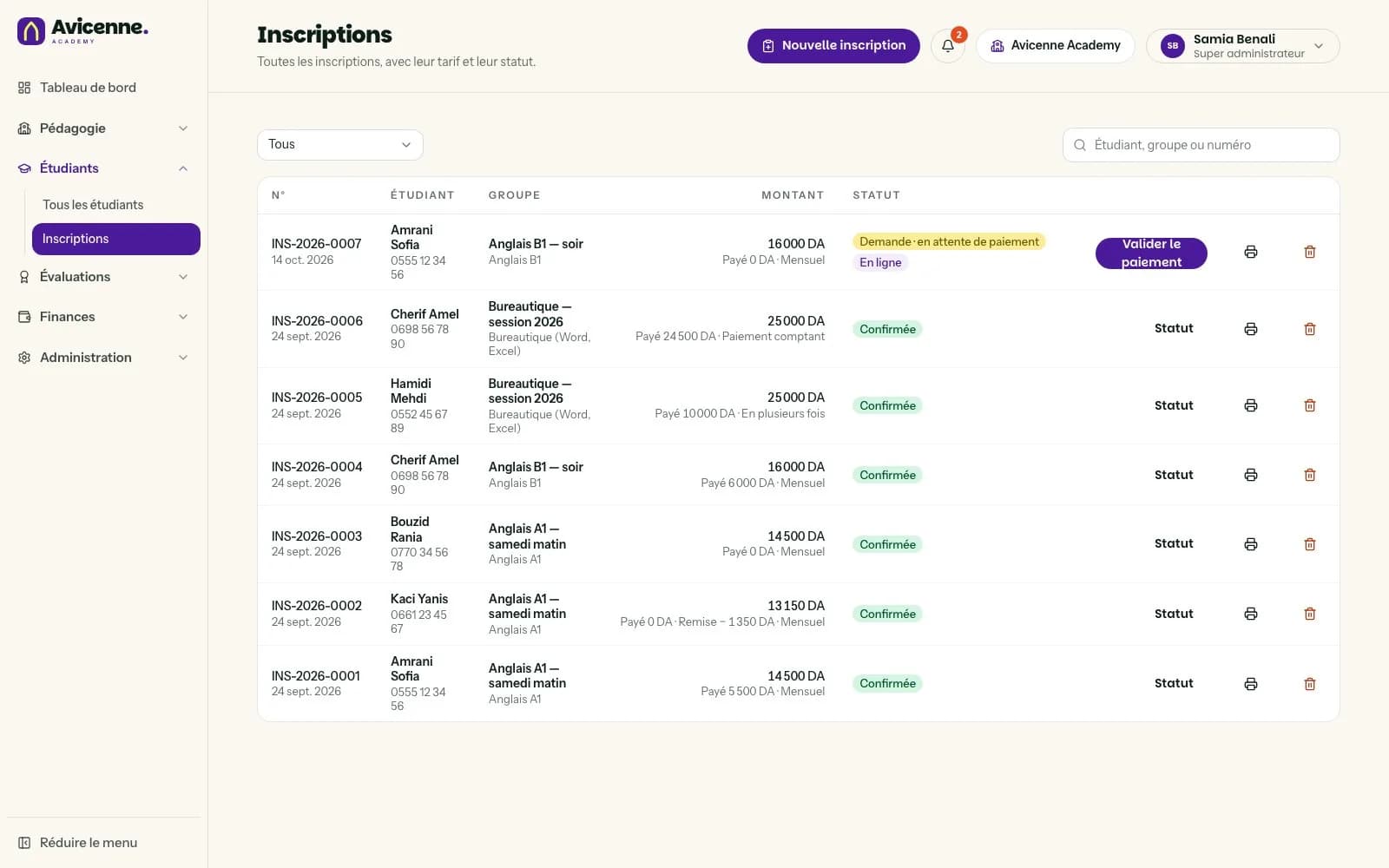Image resolution: width=1389 pixels, height=868 pixels.
Task: Create a Nouvelle inscription
Action: pyautogui.click(x=833, y=46)
